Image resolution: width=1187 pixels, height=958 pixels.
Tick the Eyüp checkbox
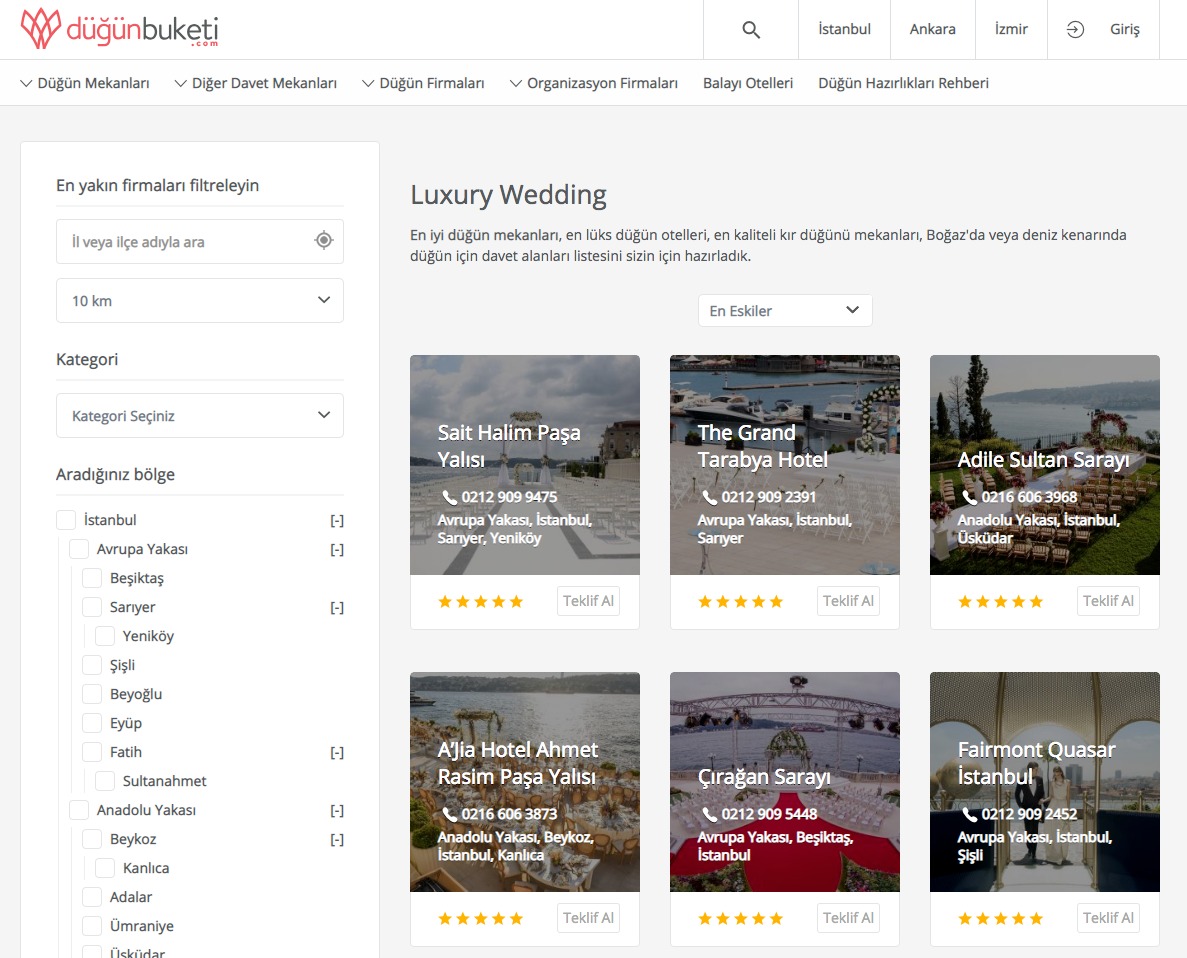(92, 722)
